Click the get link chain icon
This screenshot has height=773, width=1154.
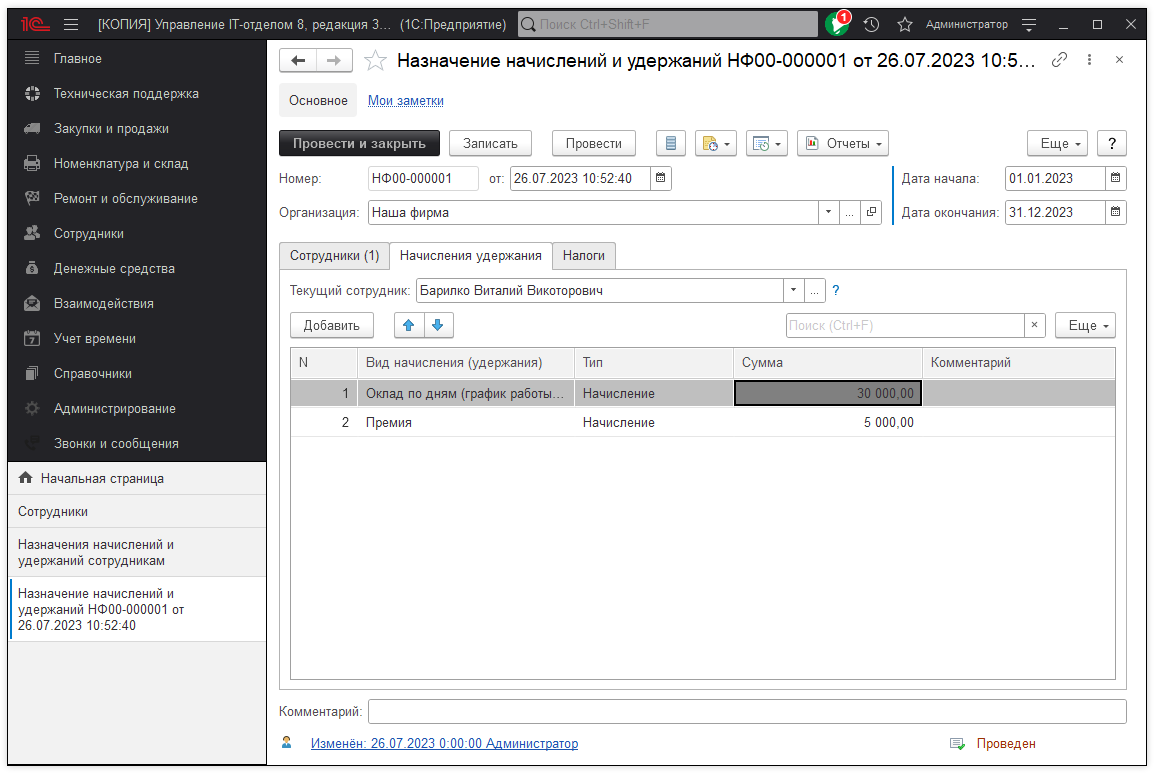click(x=1059, y=60)
